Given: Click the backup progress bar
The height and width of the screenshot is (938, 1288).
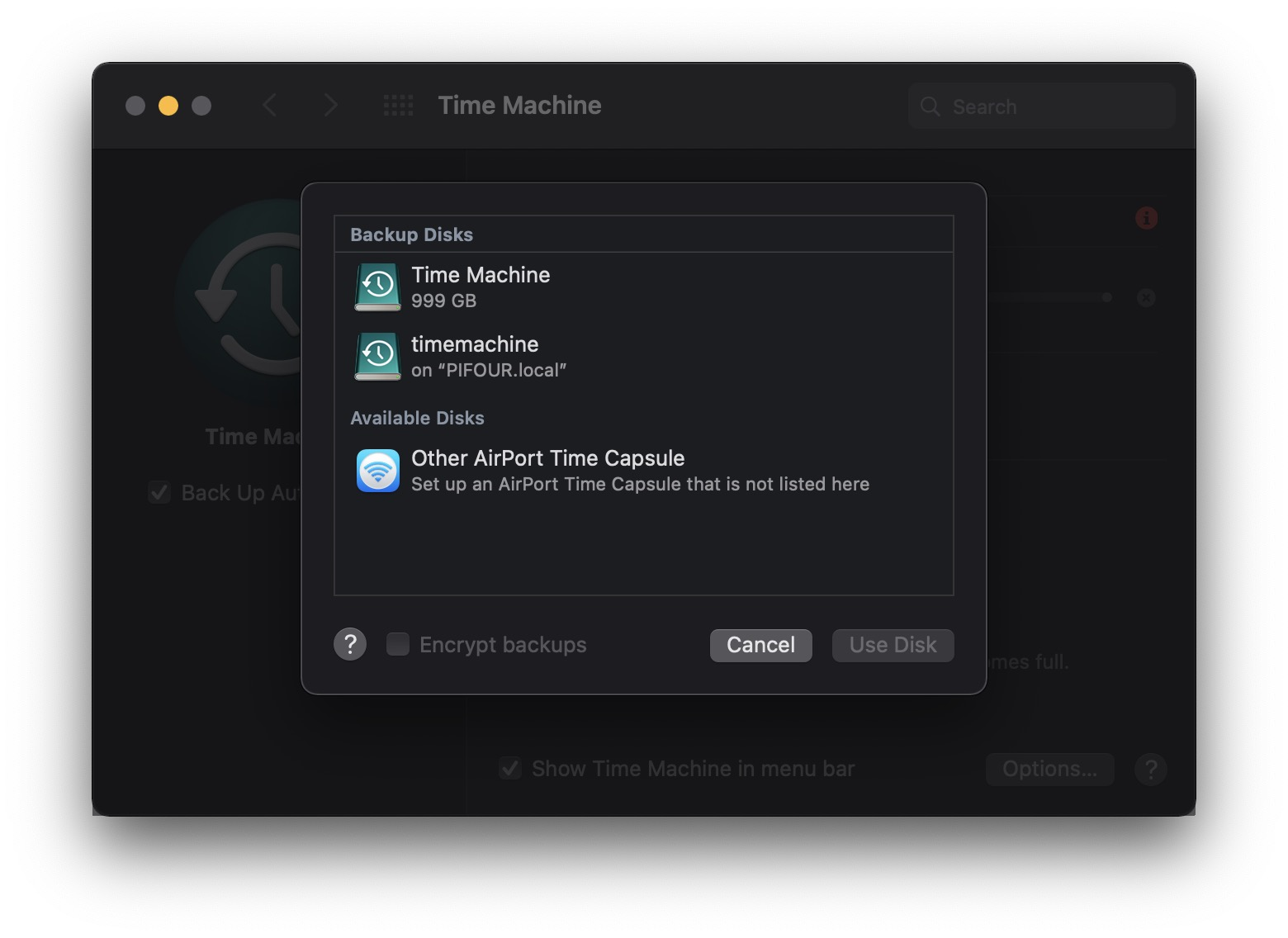Looking at the screenshot, I should [x=1049, y=297].
